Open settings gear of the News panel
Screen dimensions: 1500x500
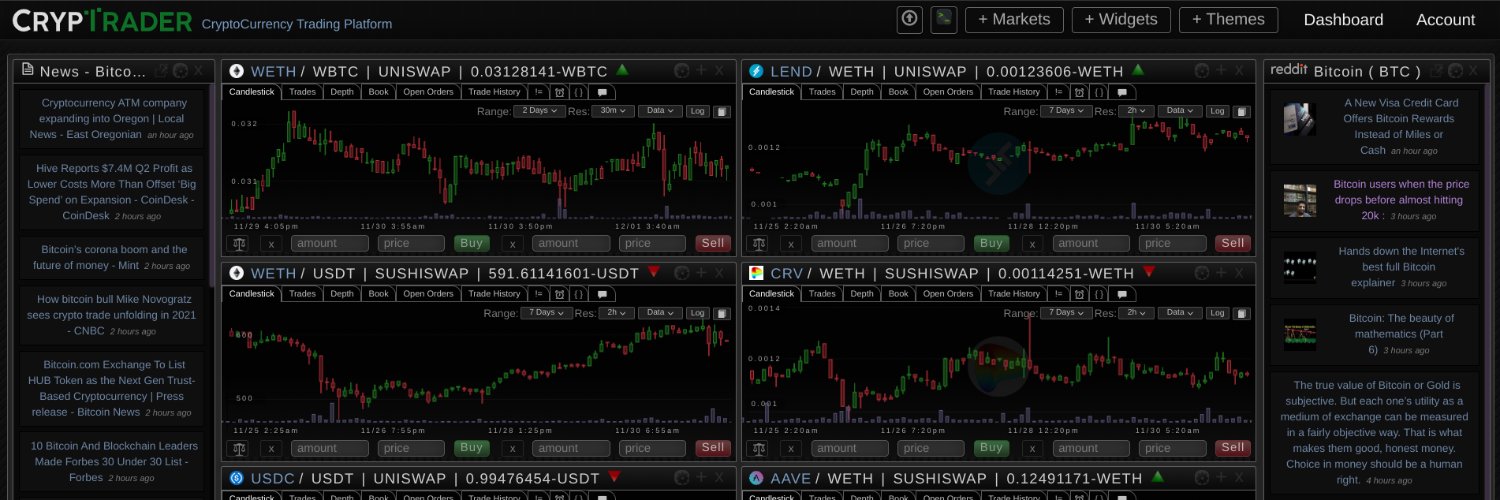(x=180, y=71)
